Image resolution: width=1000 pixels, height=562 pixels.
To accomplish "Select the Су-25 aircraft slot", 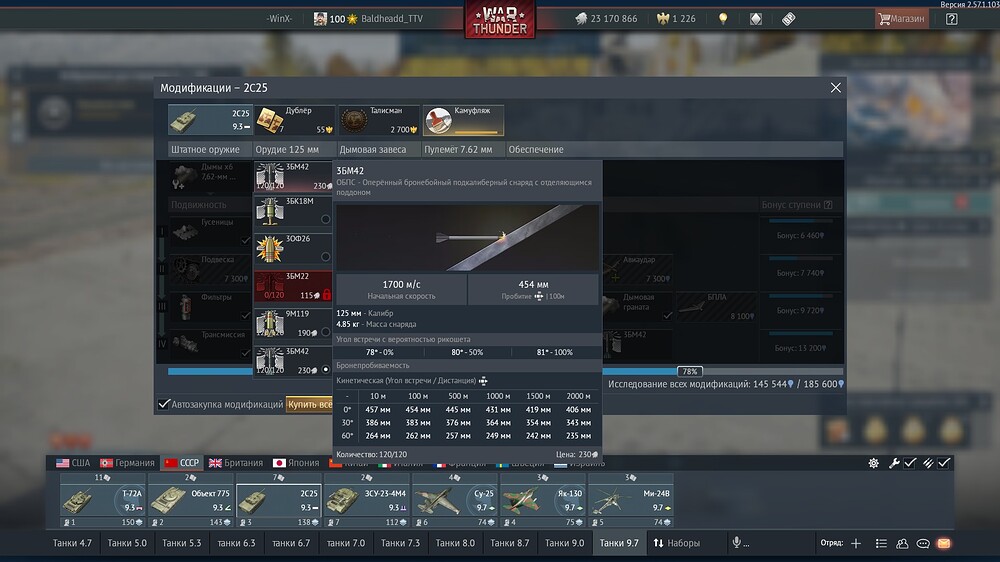I will coord(455,500).
